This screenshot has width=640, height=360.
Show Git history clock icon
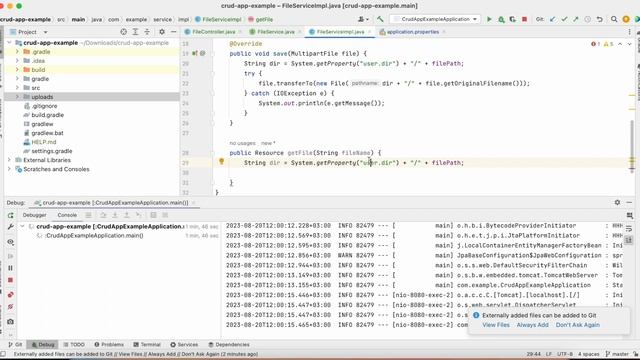coord(587,19)
